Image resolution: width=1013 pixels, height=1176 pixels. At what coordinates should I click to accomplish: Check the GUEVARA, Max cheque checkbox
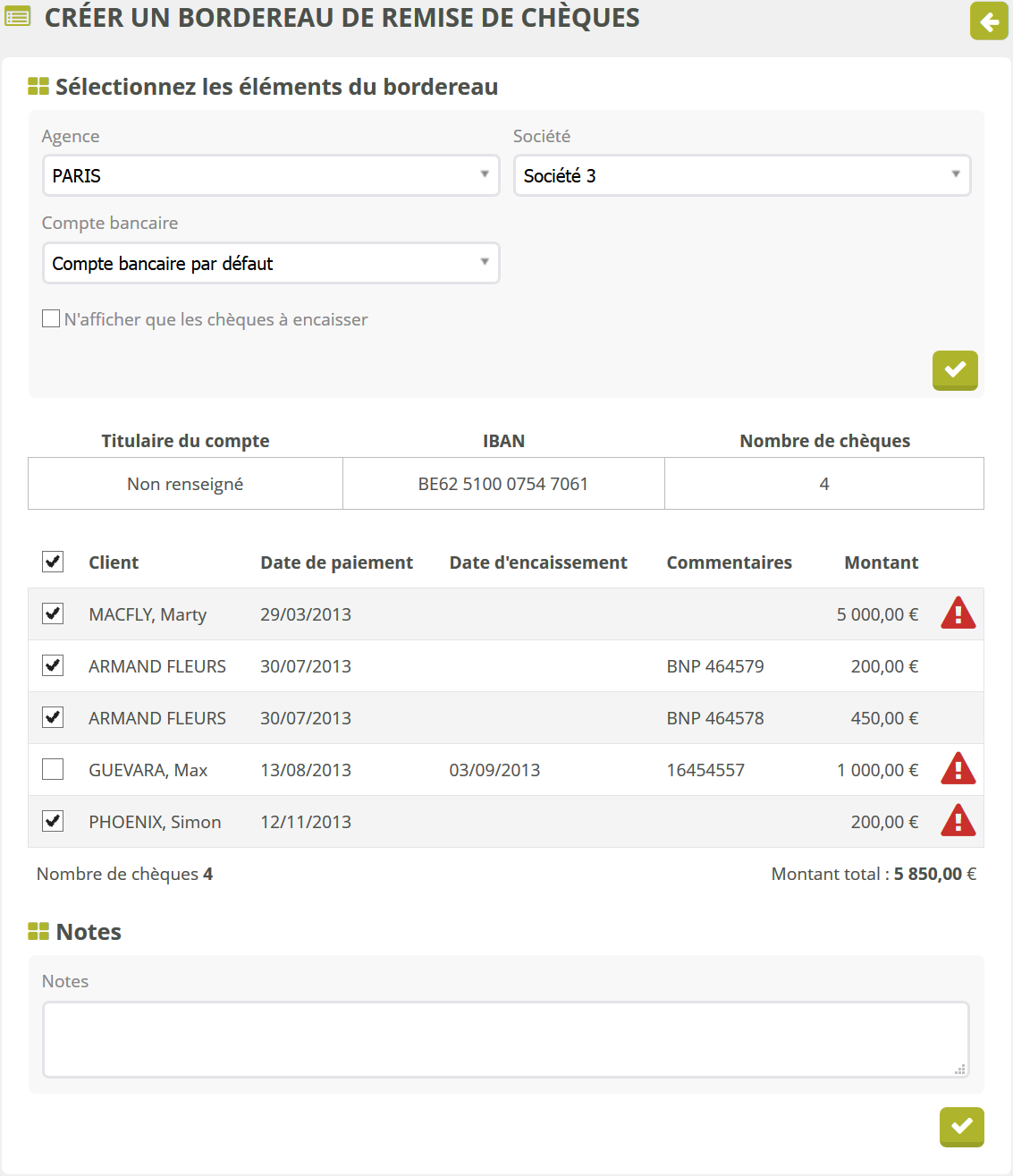pyautogui.click(x=53, y=769)
